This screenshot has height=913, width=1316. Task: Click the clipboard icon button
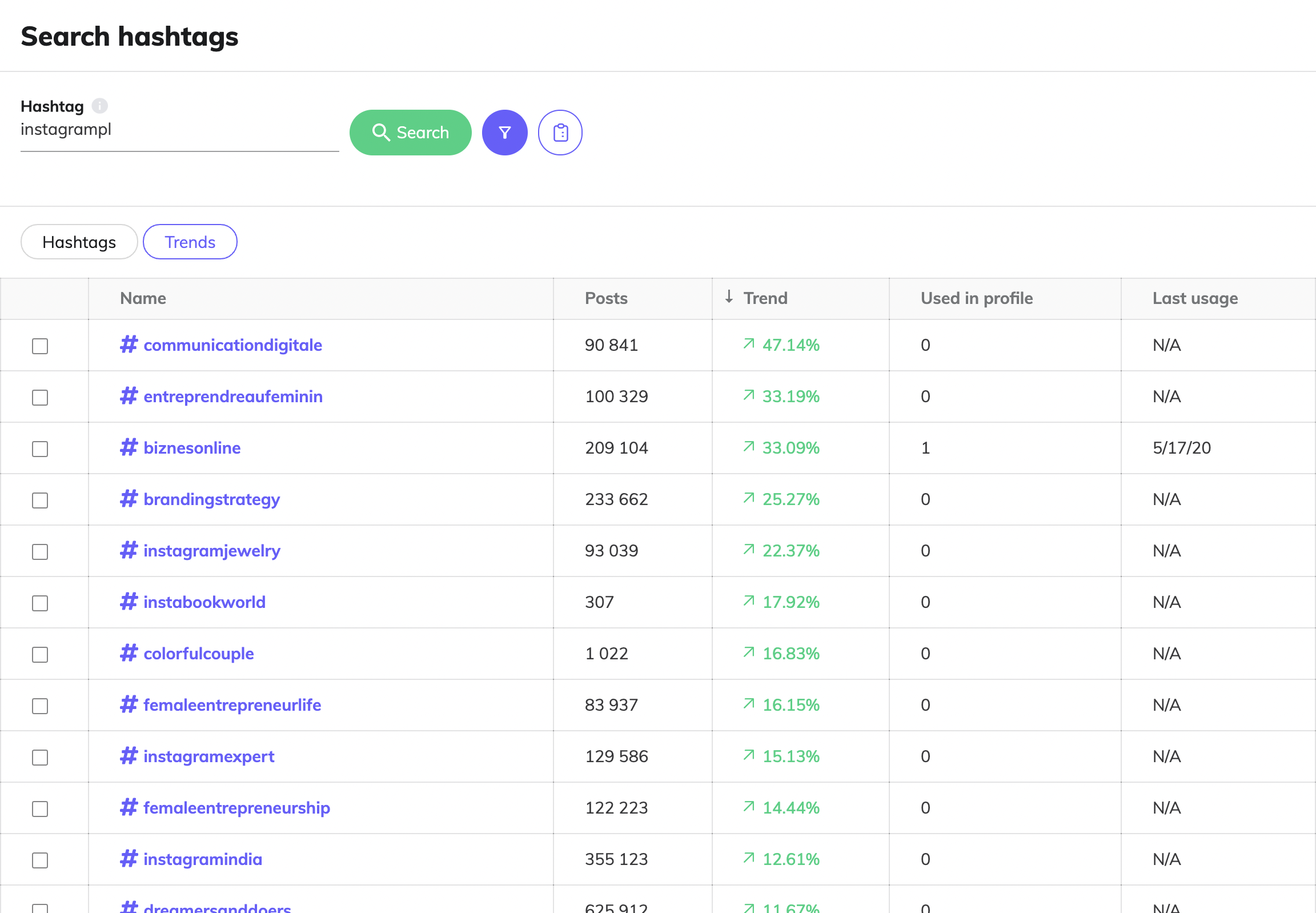point(559,133)
